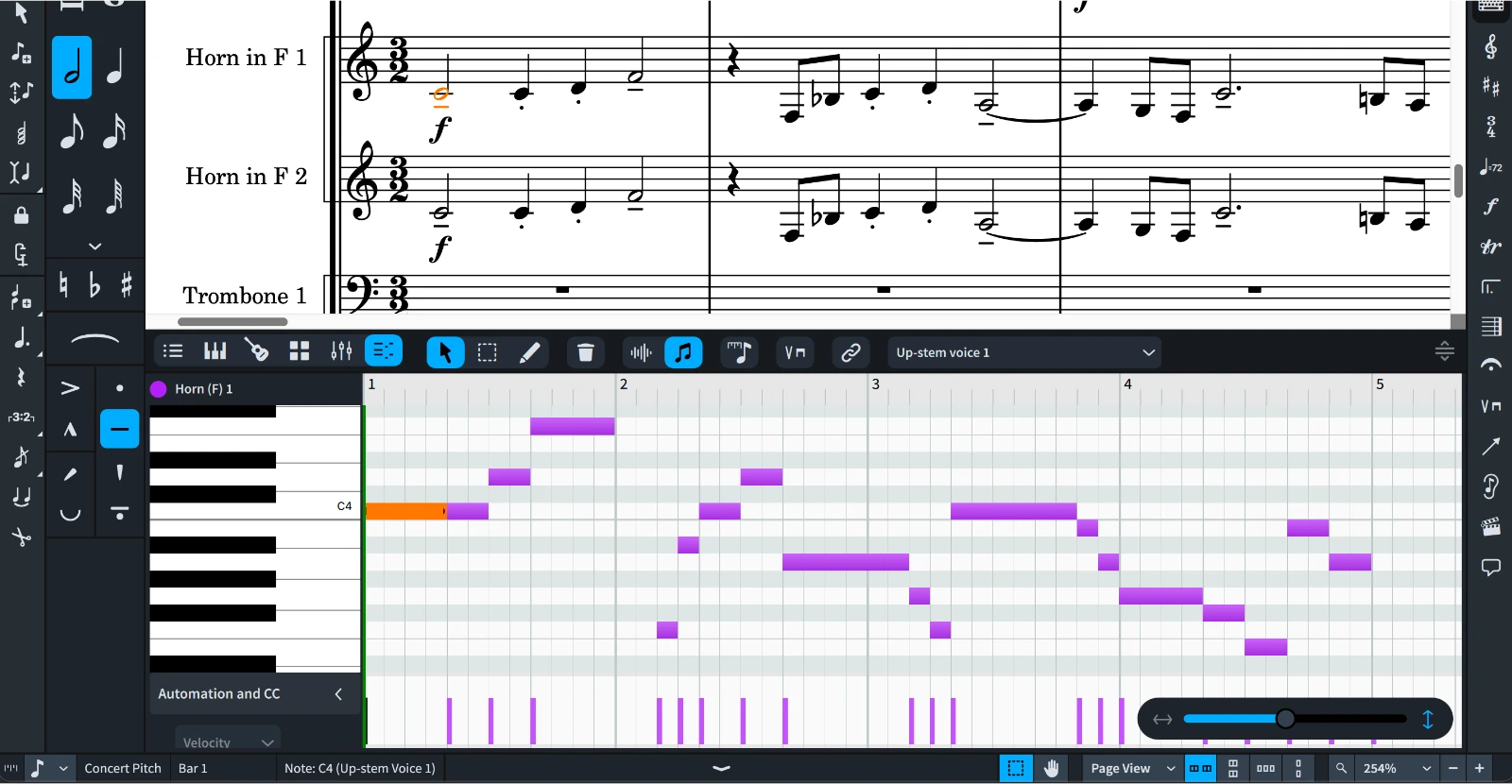
Task: Click the zoom magnifier button
Action: pos(1340,768)
